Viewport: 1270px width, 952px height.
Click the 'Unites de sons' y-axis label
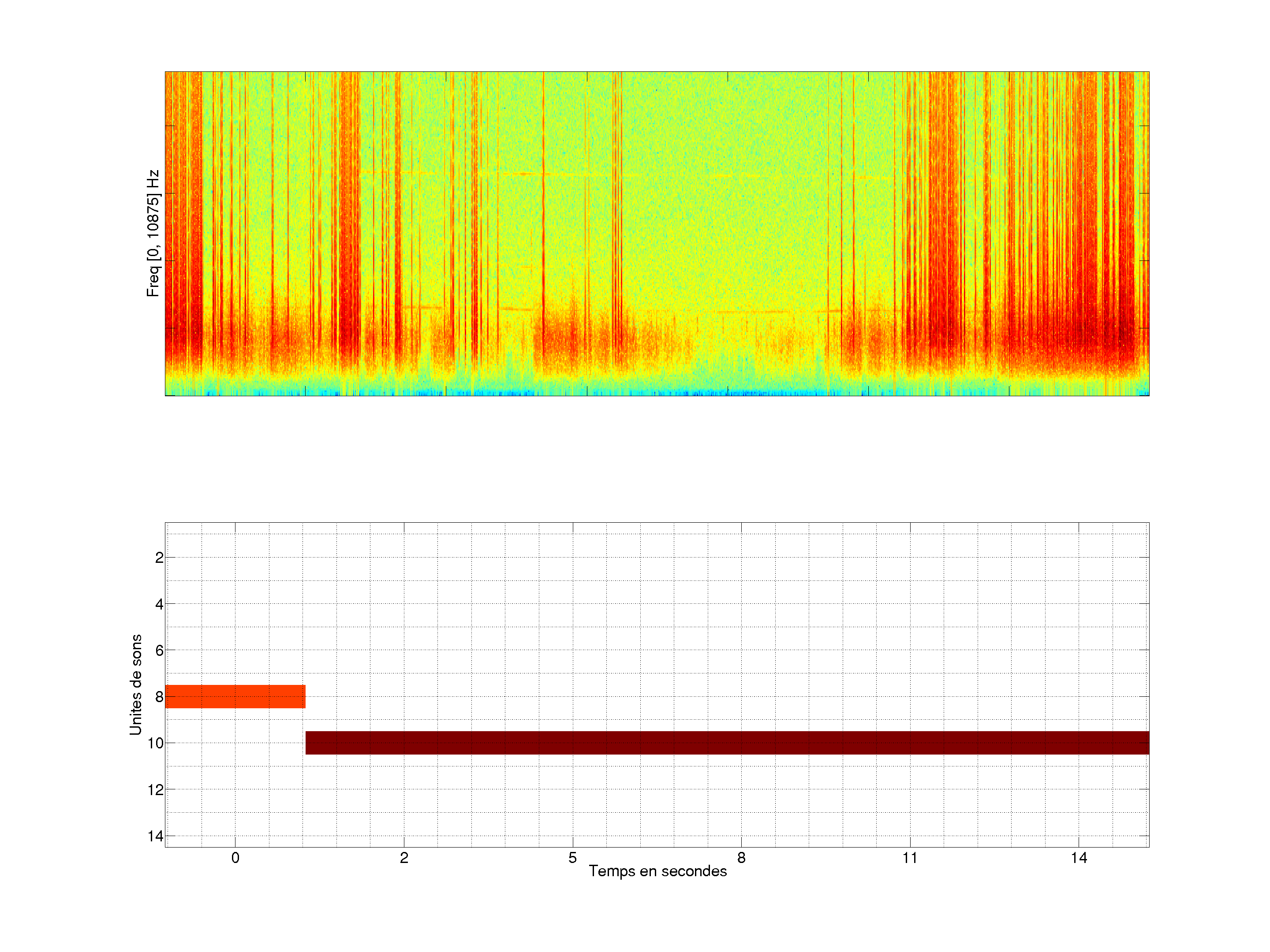[135, 684]
